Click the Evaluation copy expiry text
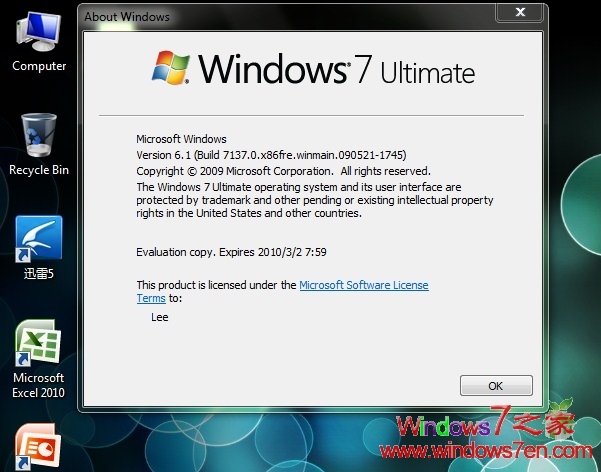 pyautogui.click(x=232, y=252)
